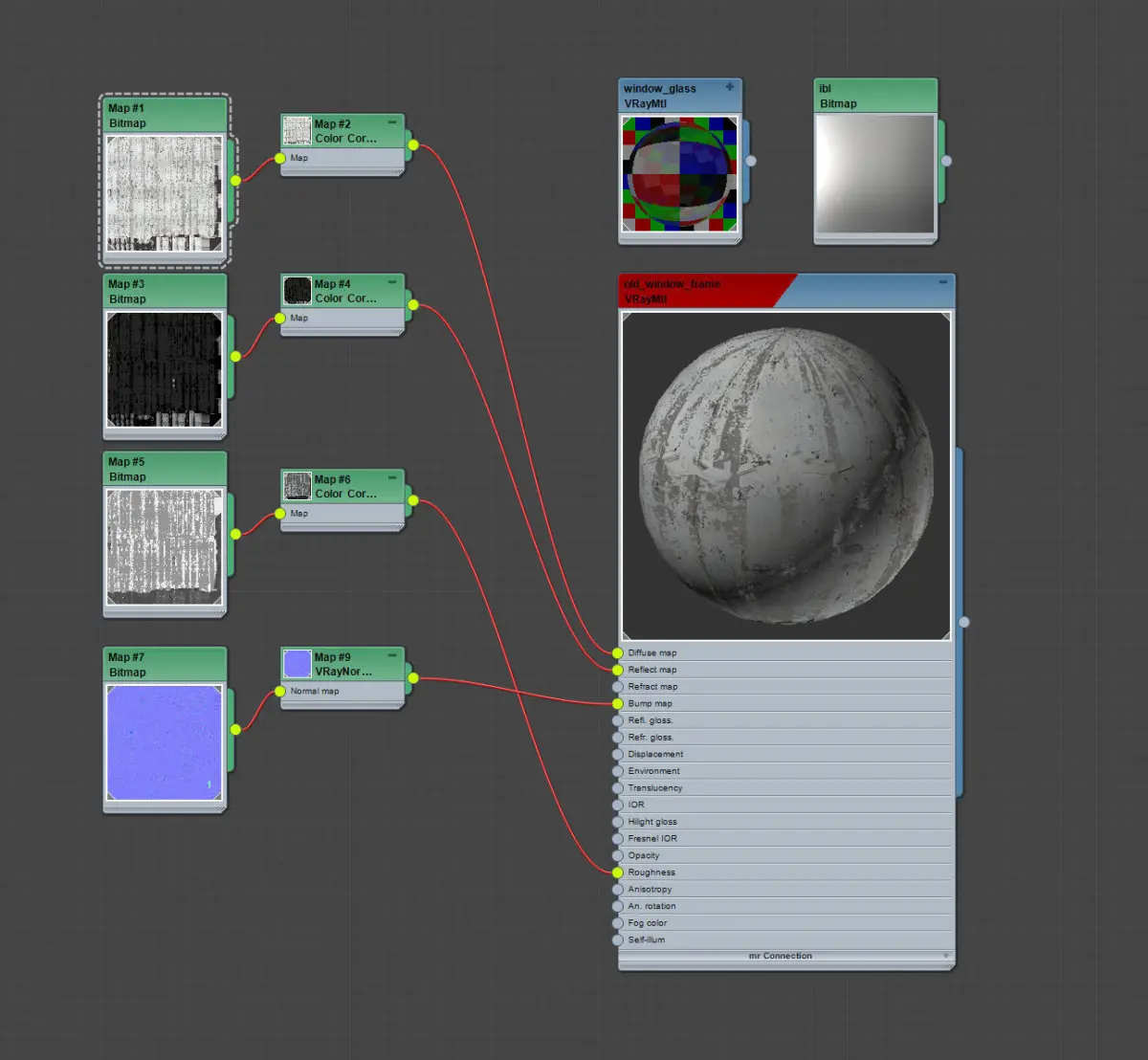Select Map #3 Bitmap dark texture thumbnail

165,368
